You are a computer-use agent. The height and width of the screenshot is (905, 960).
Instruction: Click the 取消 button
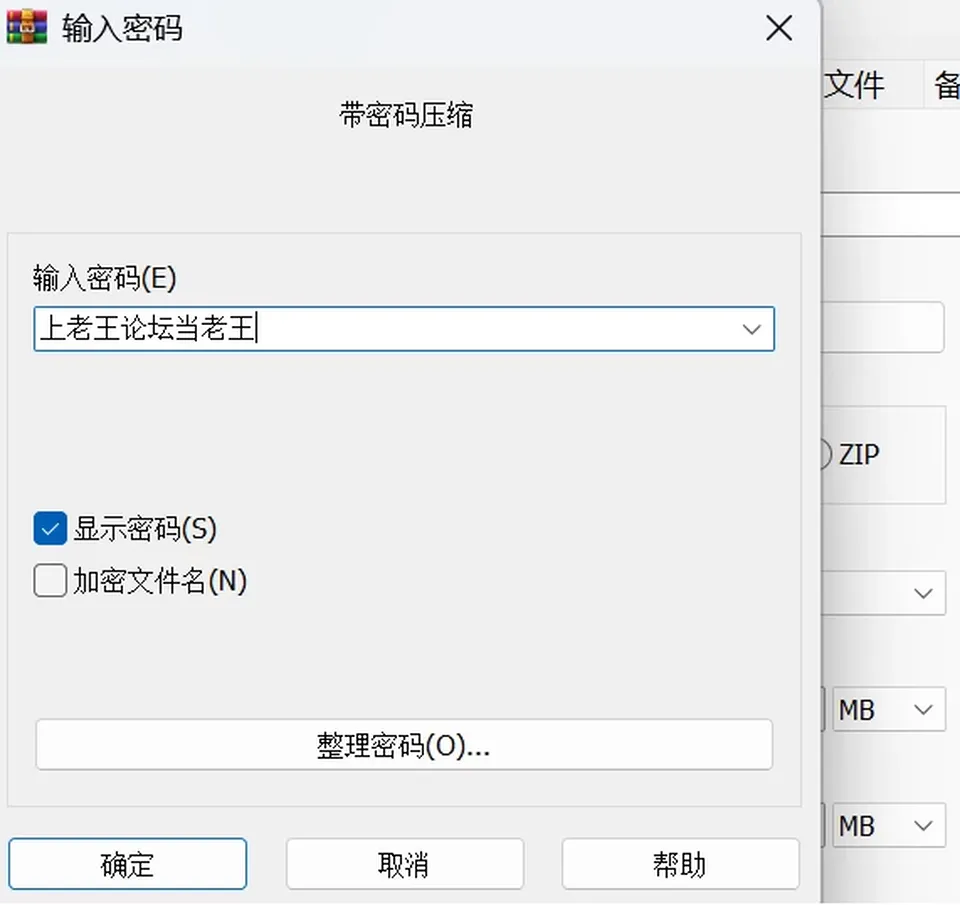(405, 864)
